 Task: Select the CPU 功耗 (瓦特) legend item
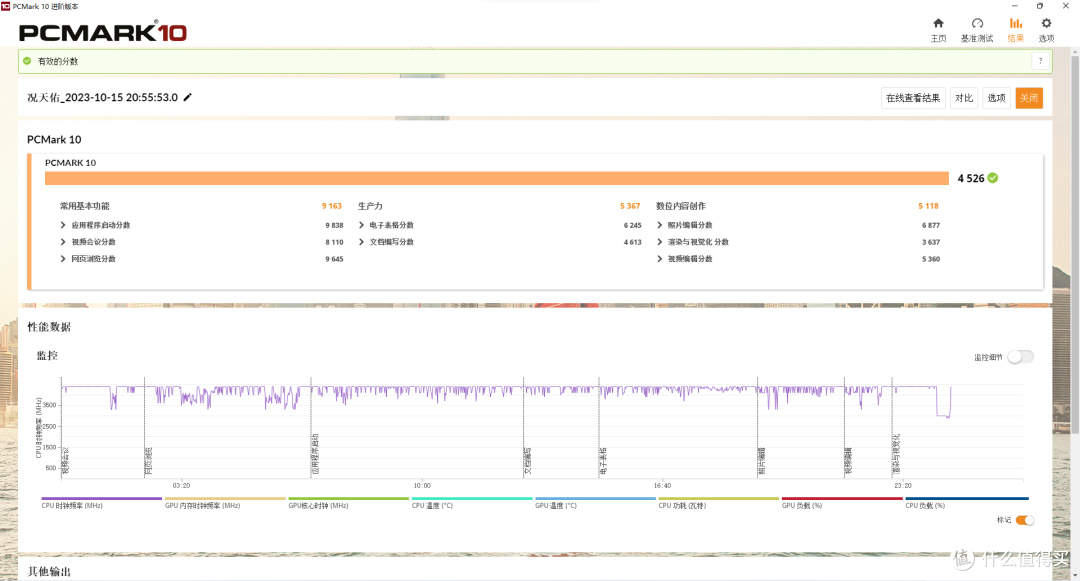718,503
